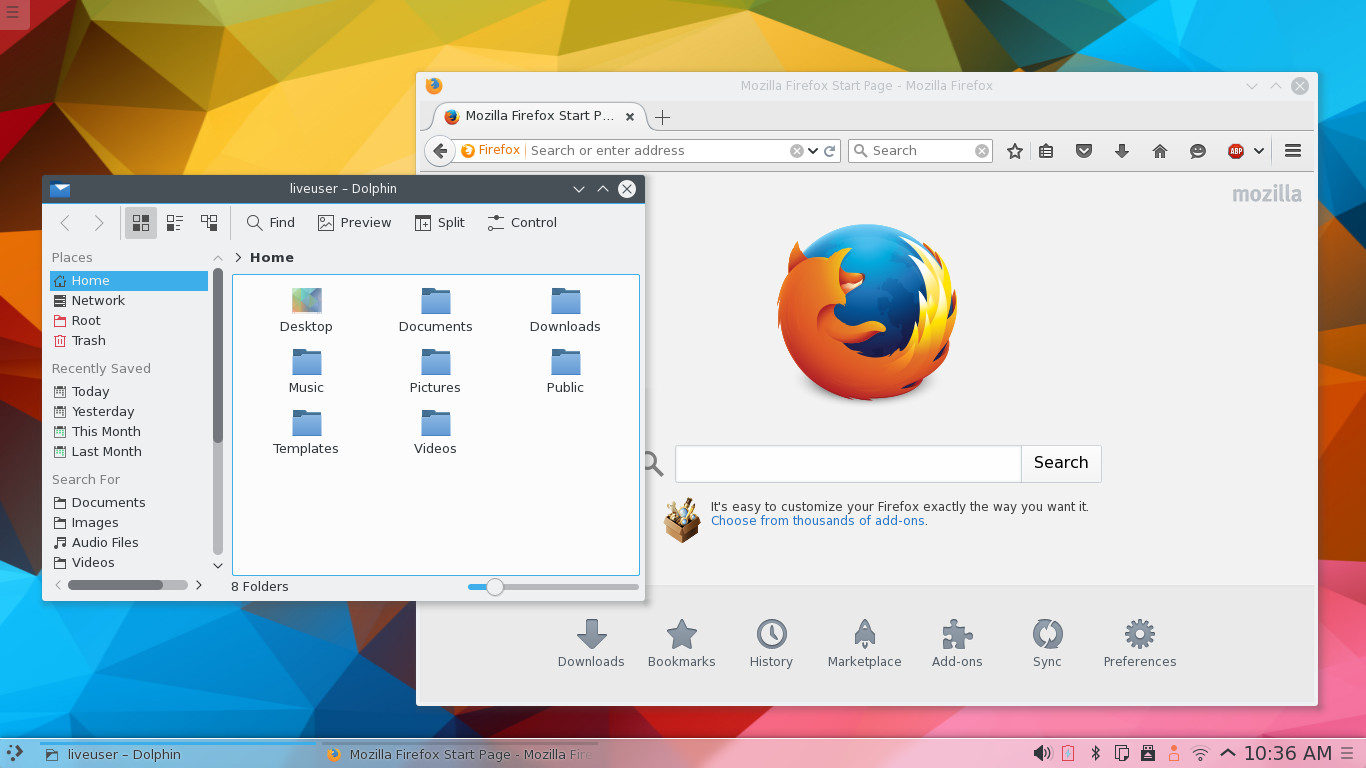Open Preferences from Firefox start page
The image size is (1366, 768).
1140,644
